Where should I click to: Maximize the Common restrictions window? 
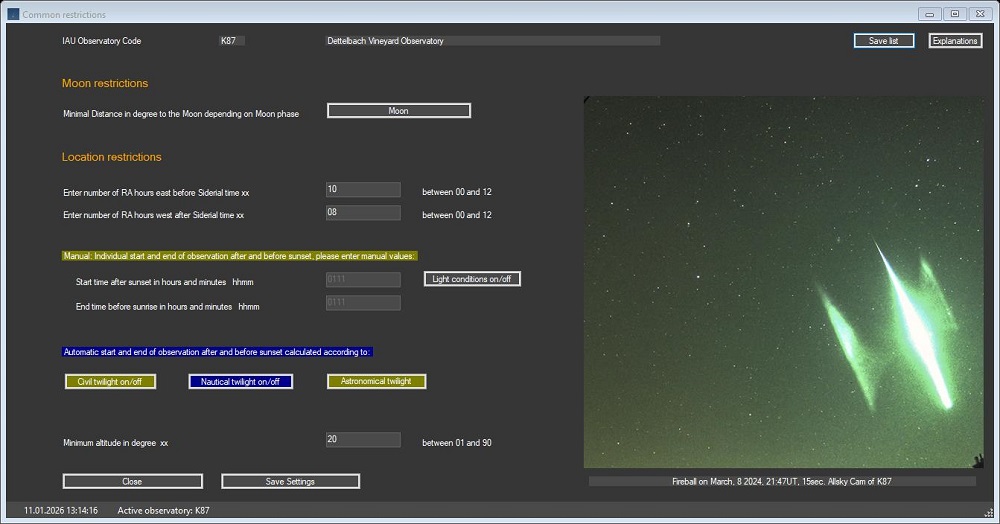(954, 14)
